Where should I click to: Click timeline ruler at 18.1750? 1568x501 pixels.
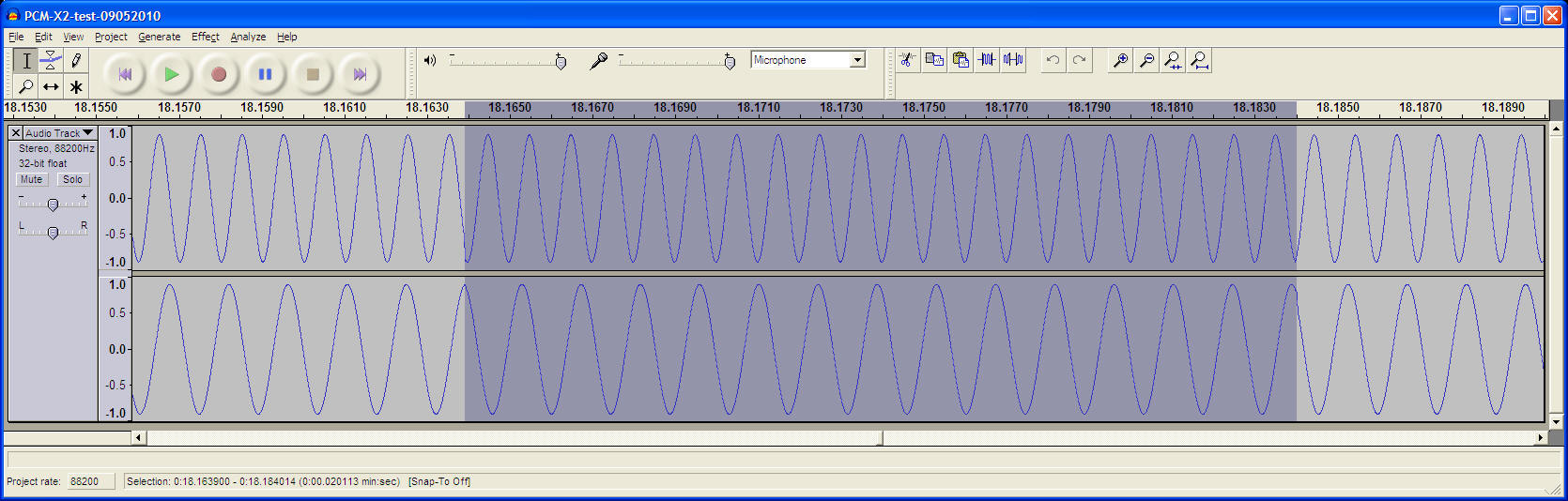tap(924, 108)
